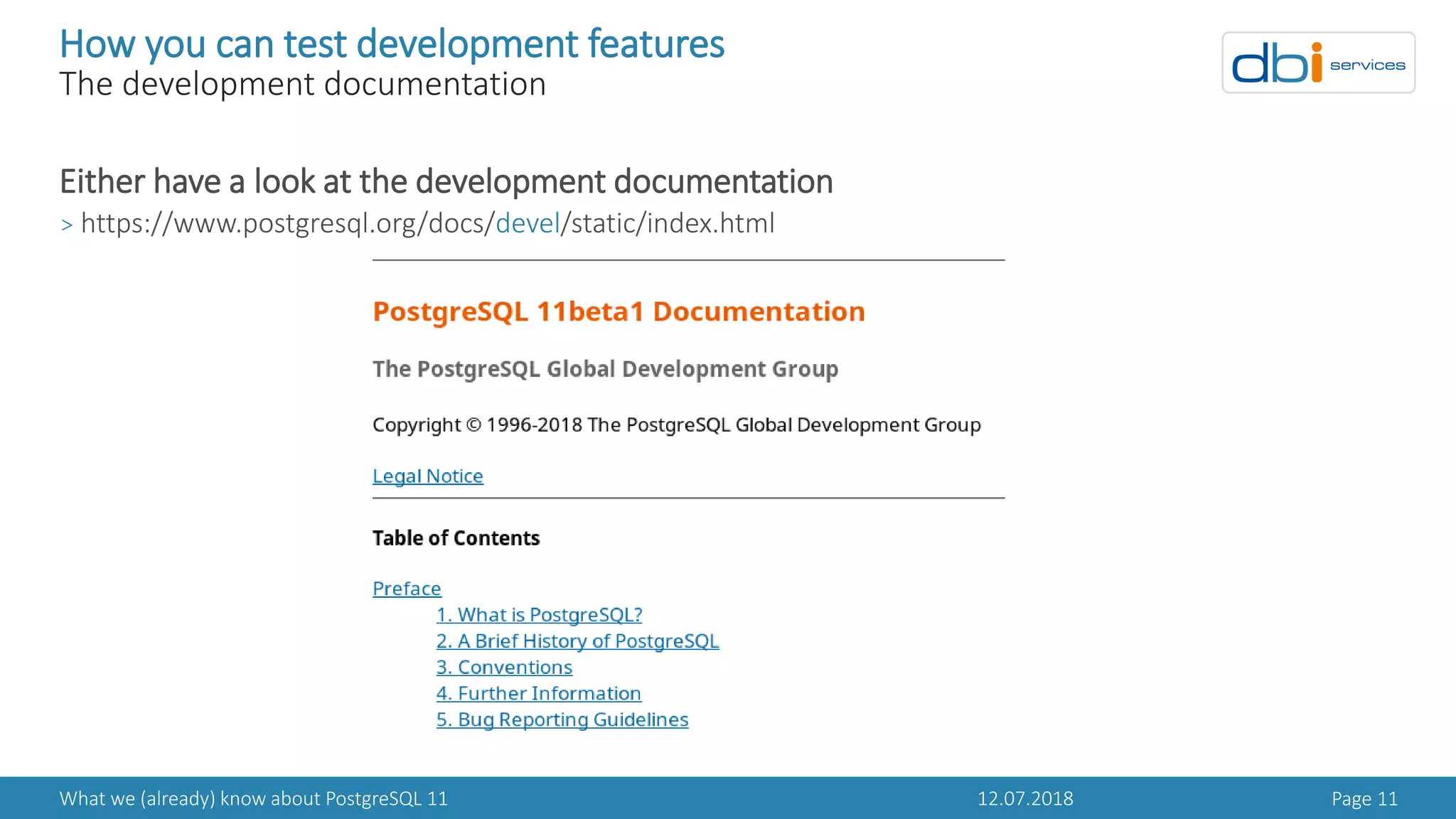Click 'The development documentation' subtitle
The width and height of the screenshot is (1456, 819).
click(x=303, y=84)
